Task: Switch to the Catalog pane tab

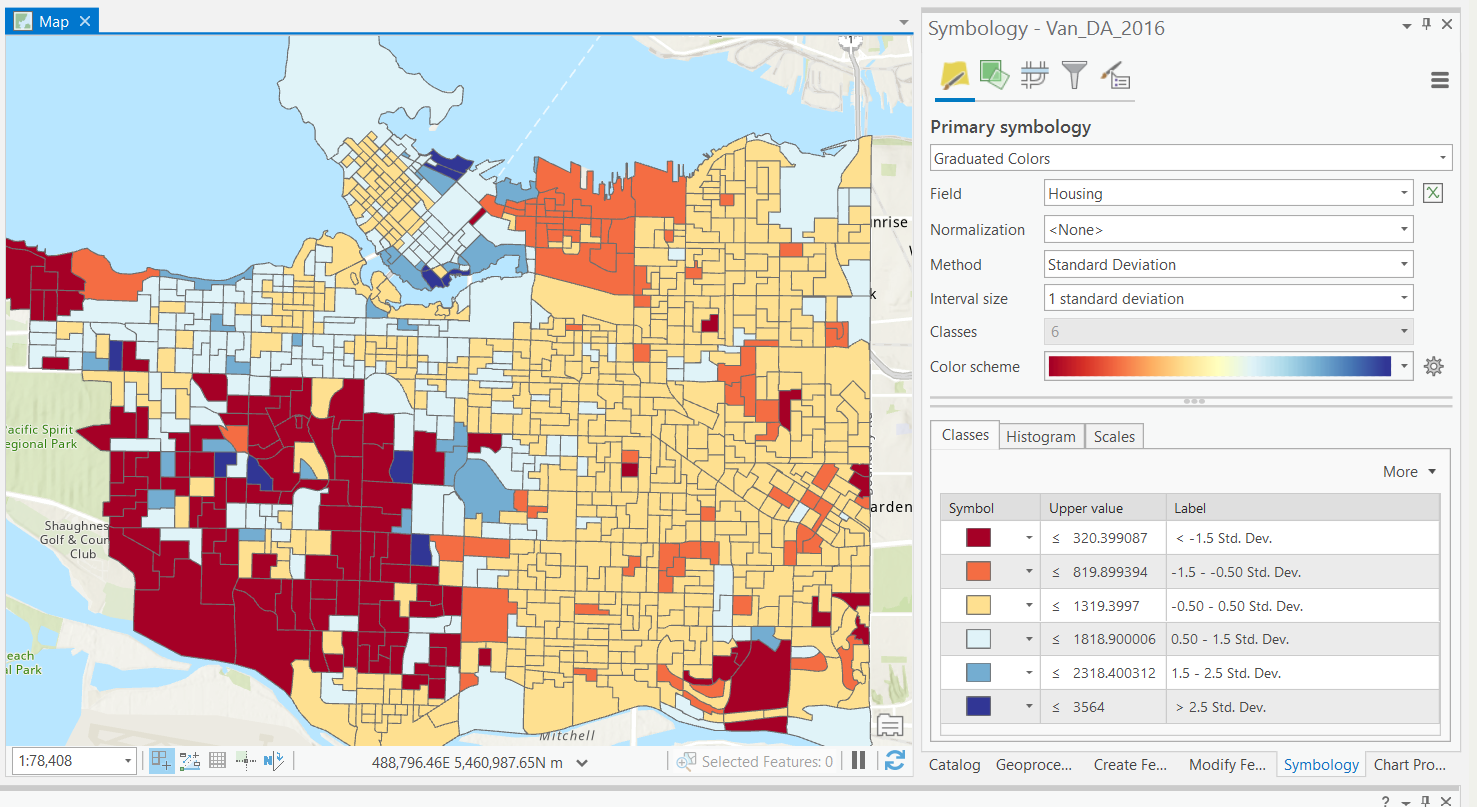Action: (954, 765)
